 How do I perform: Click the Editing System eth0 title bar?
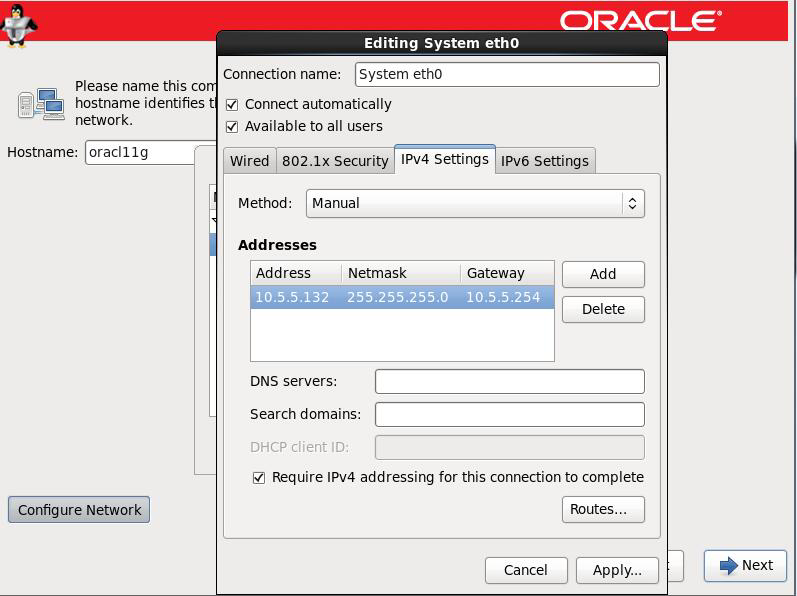click(442, 43)
